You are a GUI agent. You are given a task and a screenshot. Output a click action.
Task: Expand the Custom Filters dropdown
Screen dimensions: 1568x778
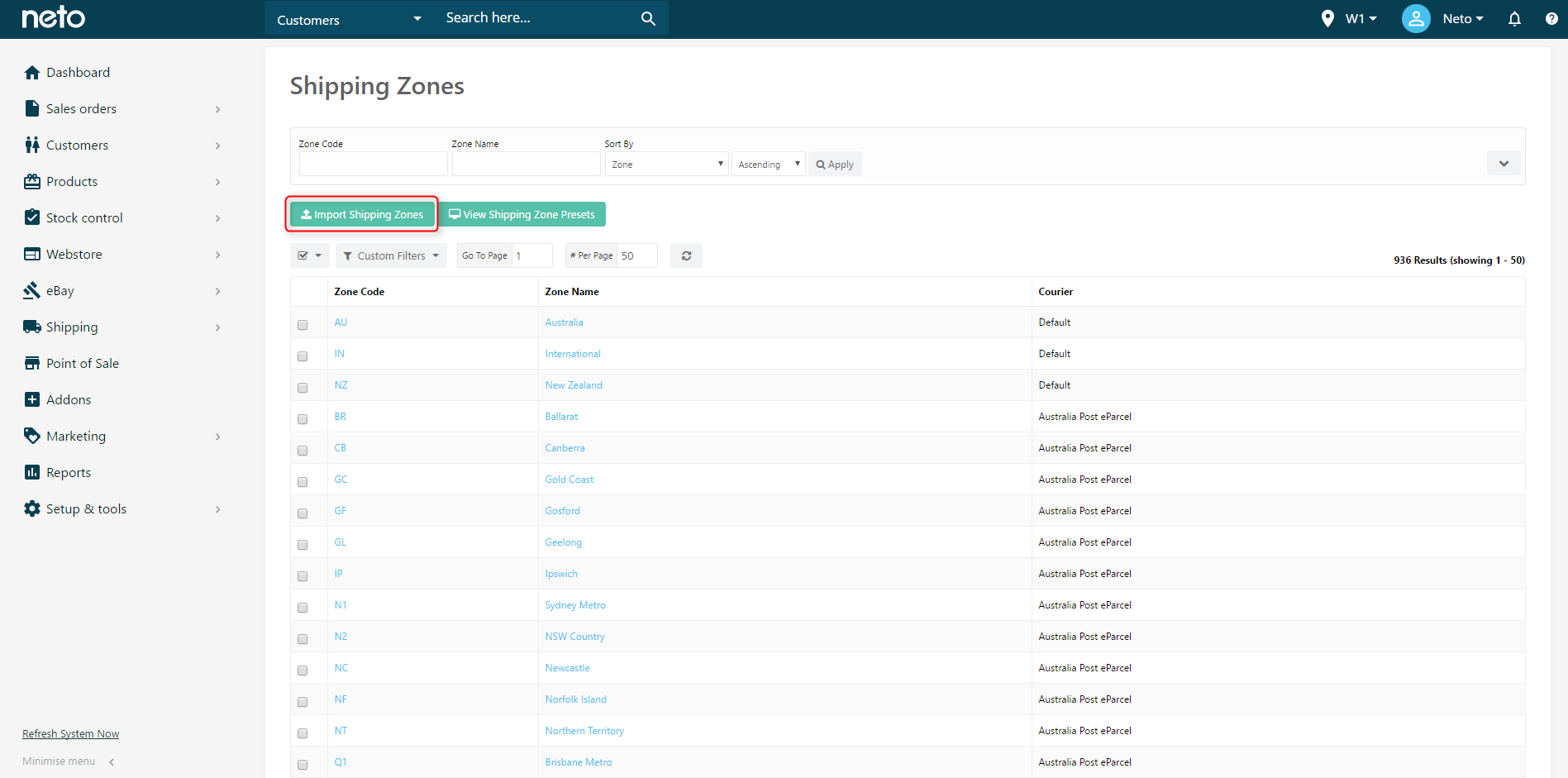tap(391, 255)
